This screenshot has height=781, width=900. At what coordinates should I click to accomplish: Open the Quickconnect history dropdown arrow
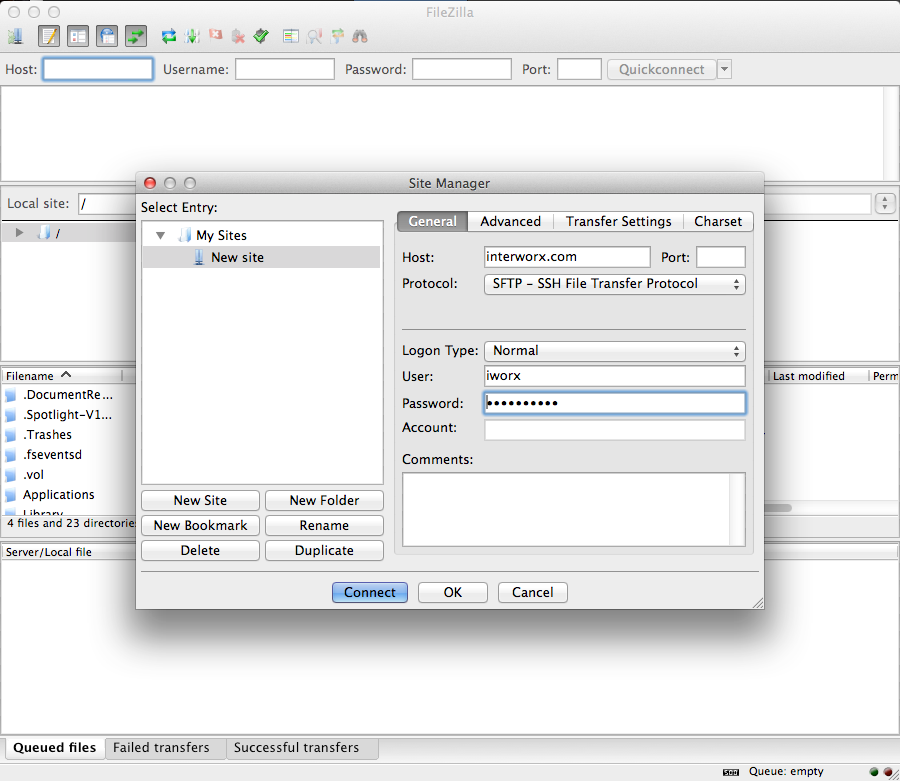click(x=724, y=69)
